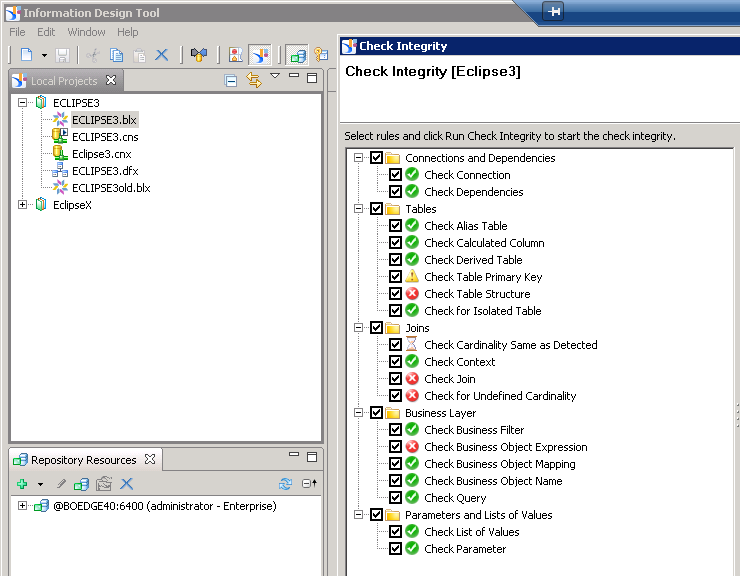Uncheck the Check Join checkbox
Image resolution: width=740 pixels, height=576 pixels.
(395, 379)
